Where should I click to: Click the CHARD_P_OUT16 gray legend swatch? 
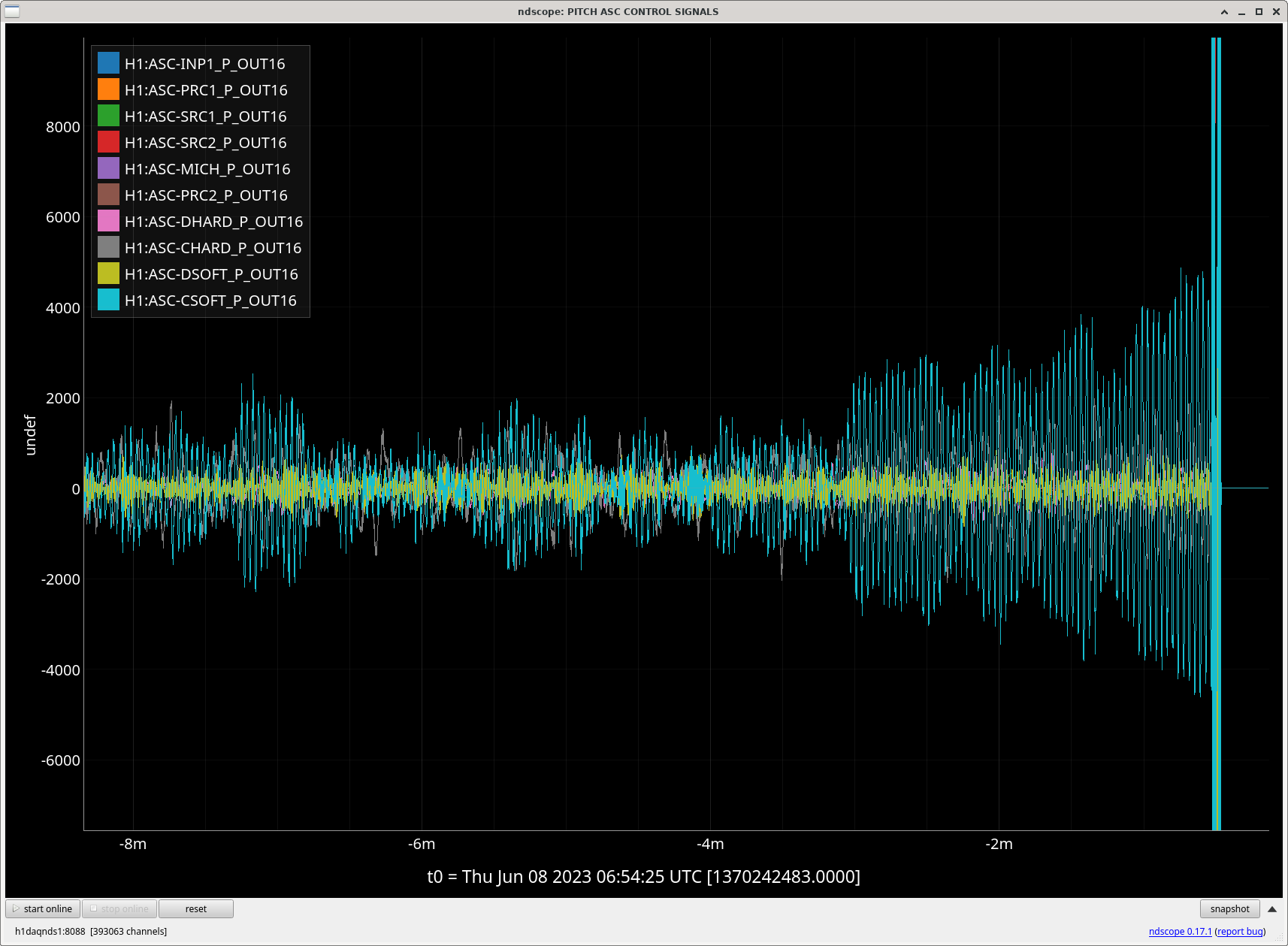coord(108,247)
